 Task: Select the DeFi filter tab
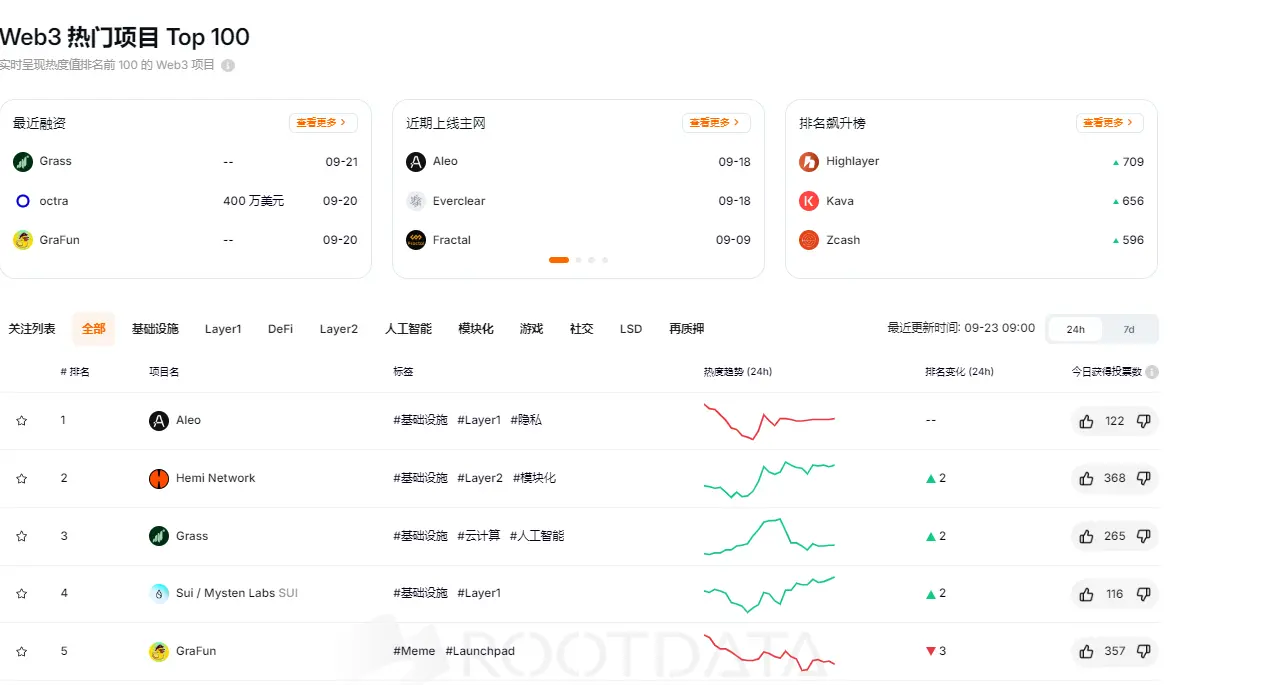280,328
